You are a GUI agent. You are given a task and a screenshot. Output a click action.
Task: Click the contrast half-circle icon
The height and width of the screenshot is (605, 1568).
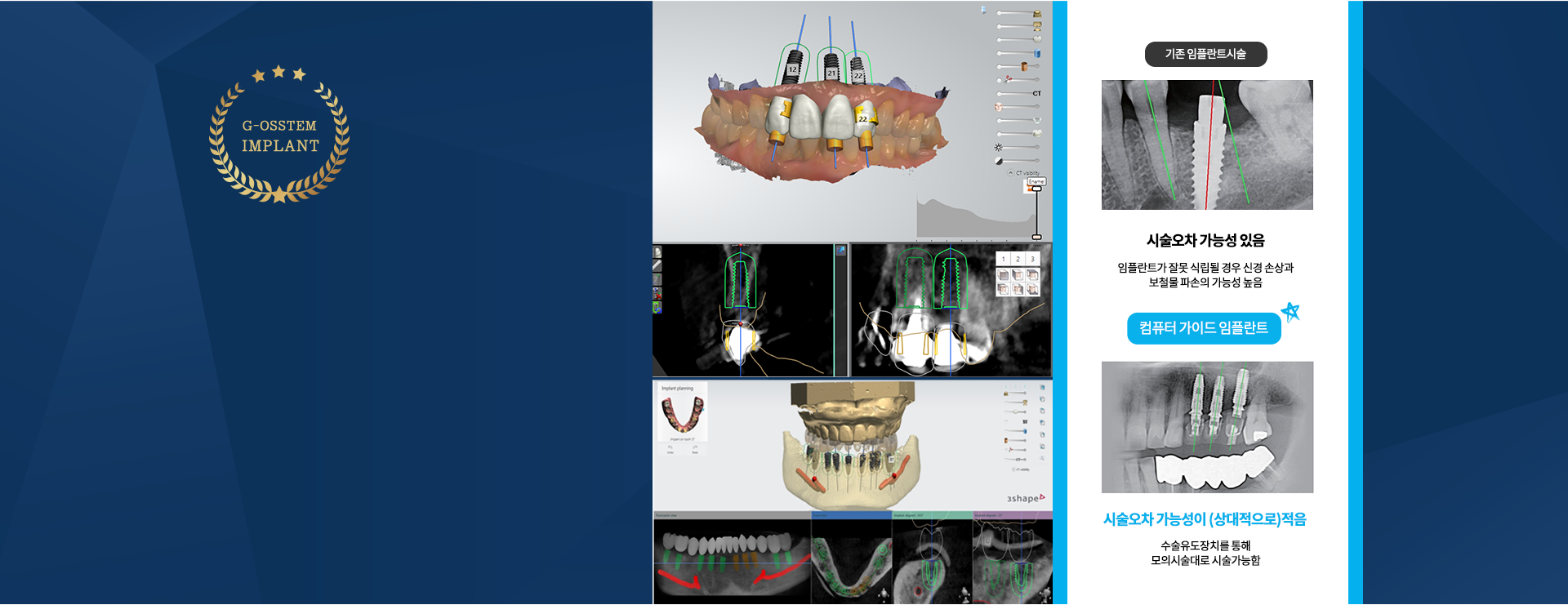(x=998, y=161)
